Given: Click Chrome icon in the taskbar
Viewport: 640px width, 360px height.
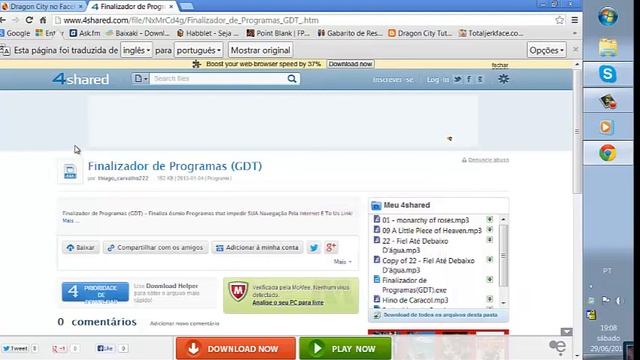Looking at the screenshot, I should (x=607, y=153).
